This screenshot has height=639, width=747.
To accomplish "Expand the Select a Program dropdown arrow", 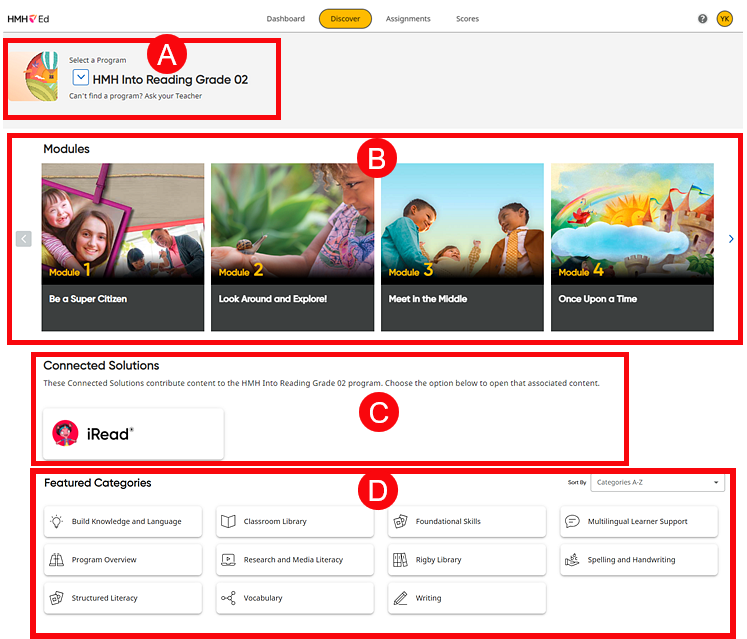I will (x=81, y=77).
